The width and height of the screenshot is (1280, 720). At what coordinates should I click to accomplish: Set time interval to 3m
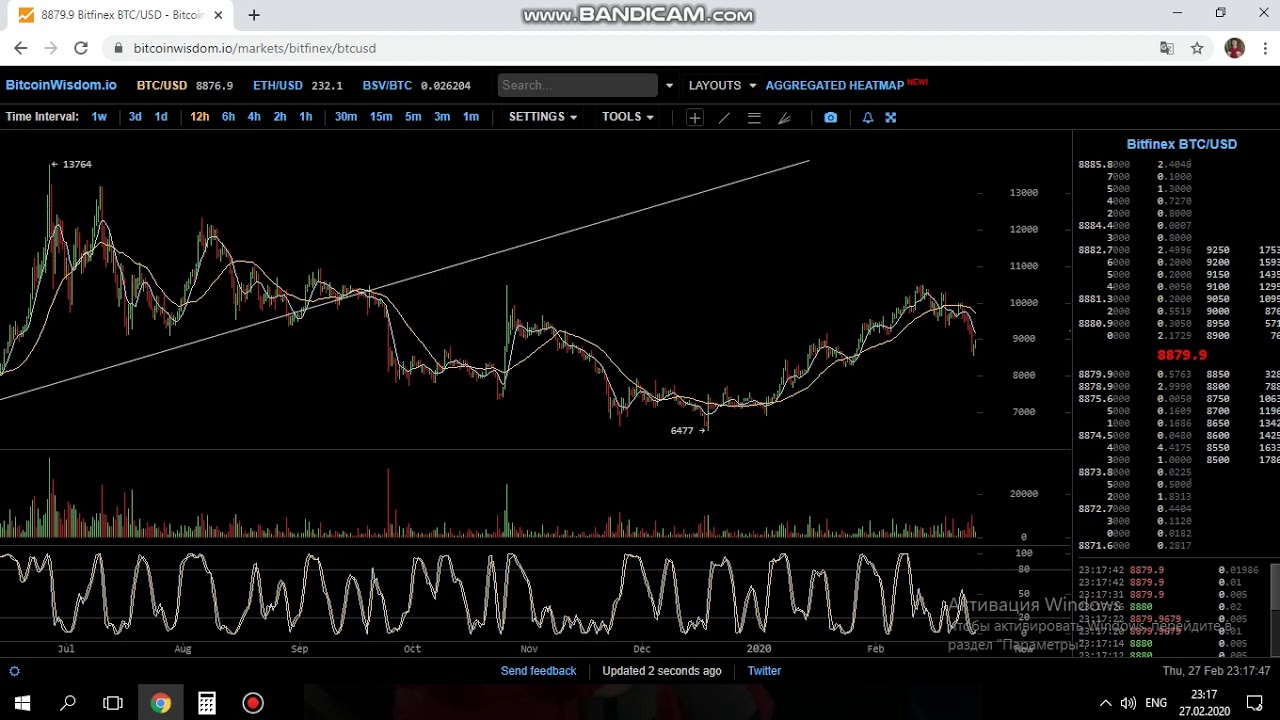pos(442,117)
